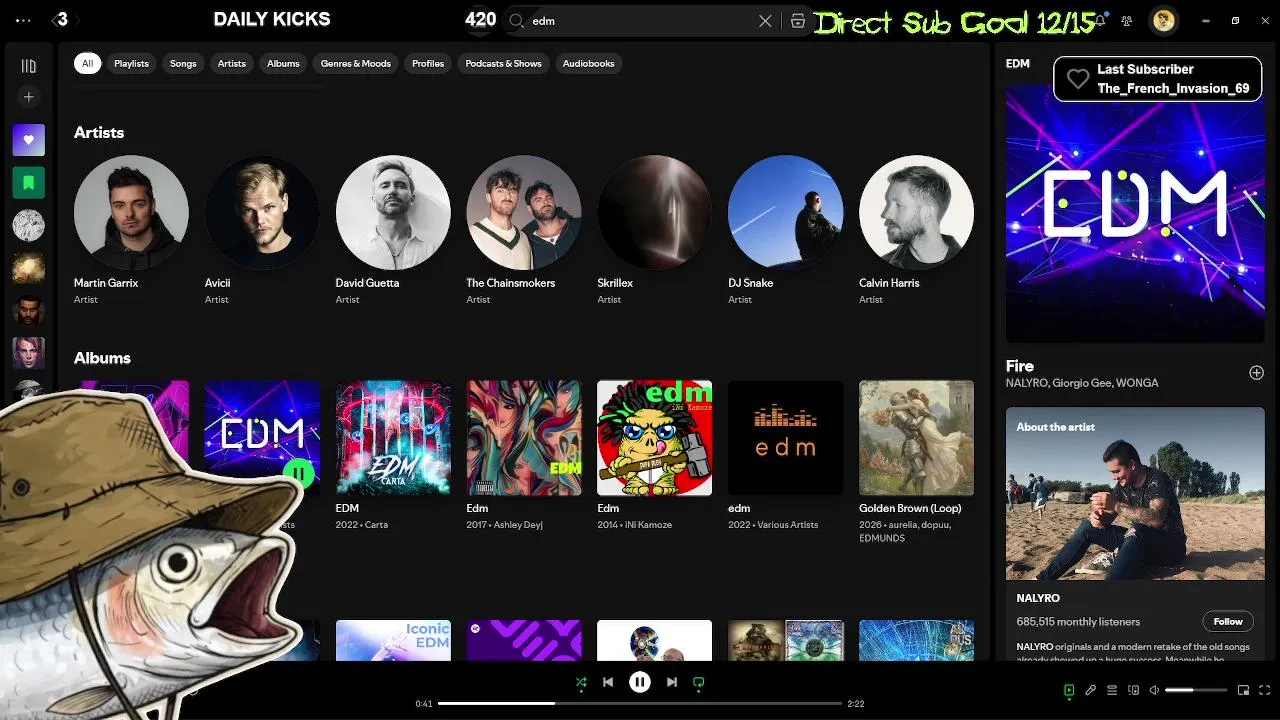Toggle shuffle in the player bar
This screenshot has height=720, width=1280.
(581, 682)
